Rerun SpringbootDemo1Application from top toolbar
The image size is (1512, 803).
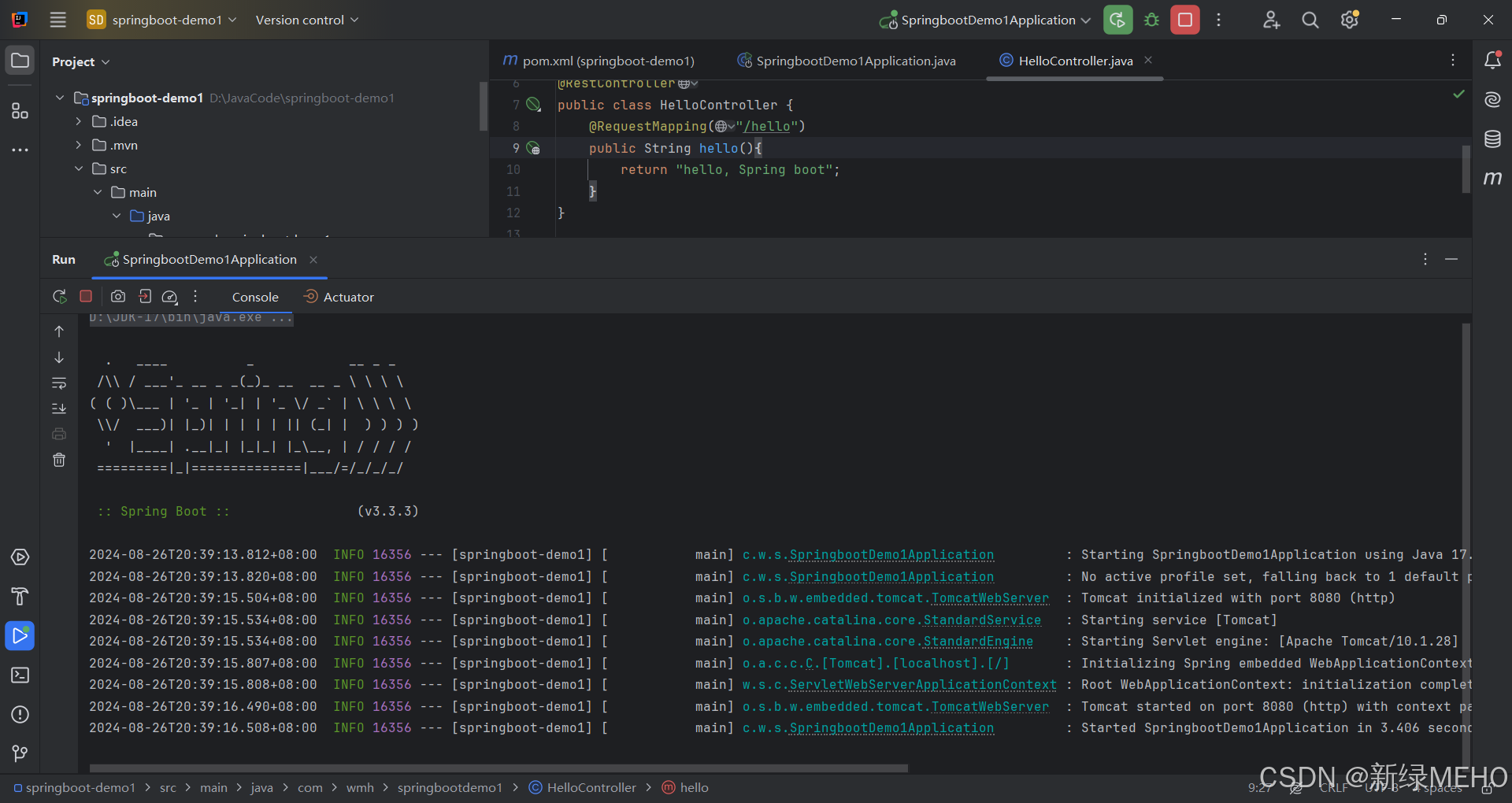[x=1117, y=20]
